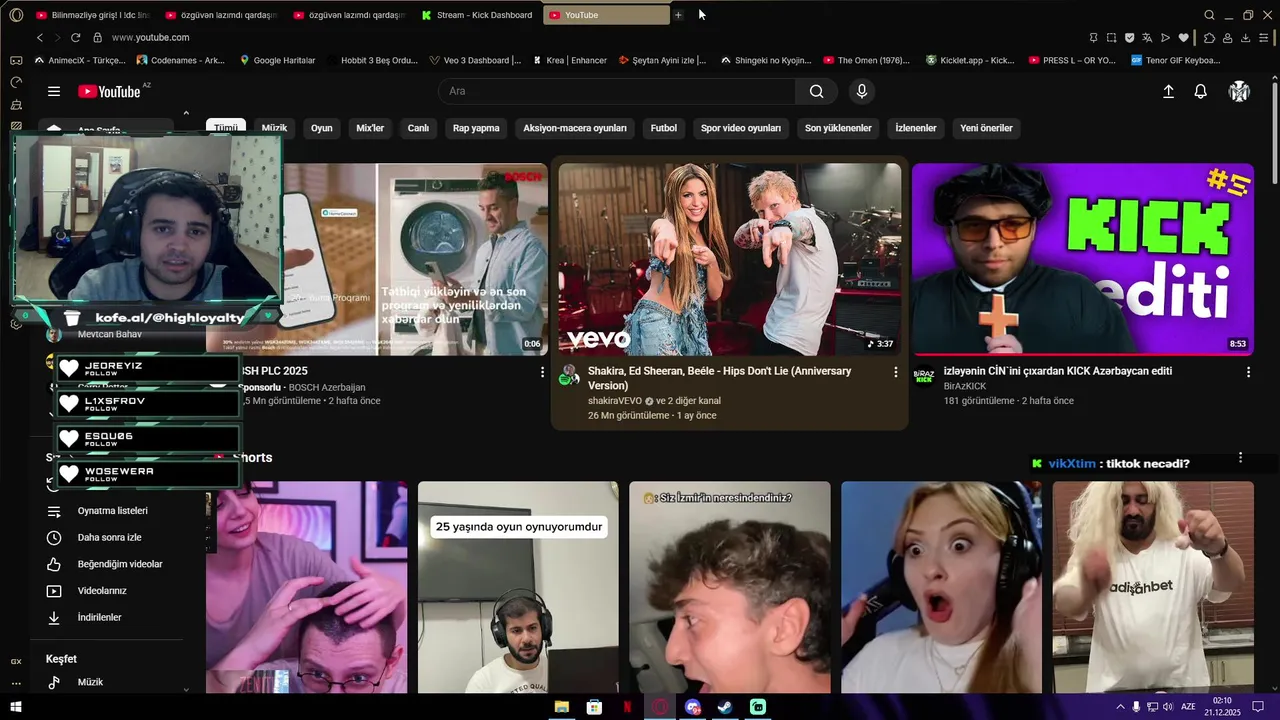1280x720 pixels.
Task: Open browser downloads icon
Action: click(x=1245, y=38)
